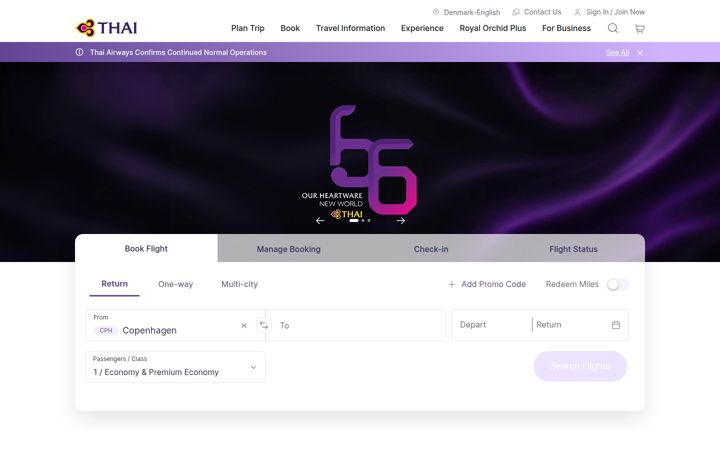720x450 pixels.
Task: Swap From and To airports
Action: click(264, 325)
